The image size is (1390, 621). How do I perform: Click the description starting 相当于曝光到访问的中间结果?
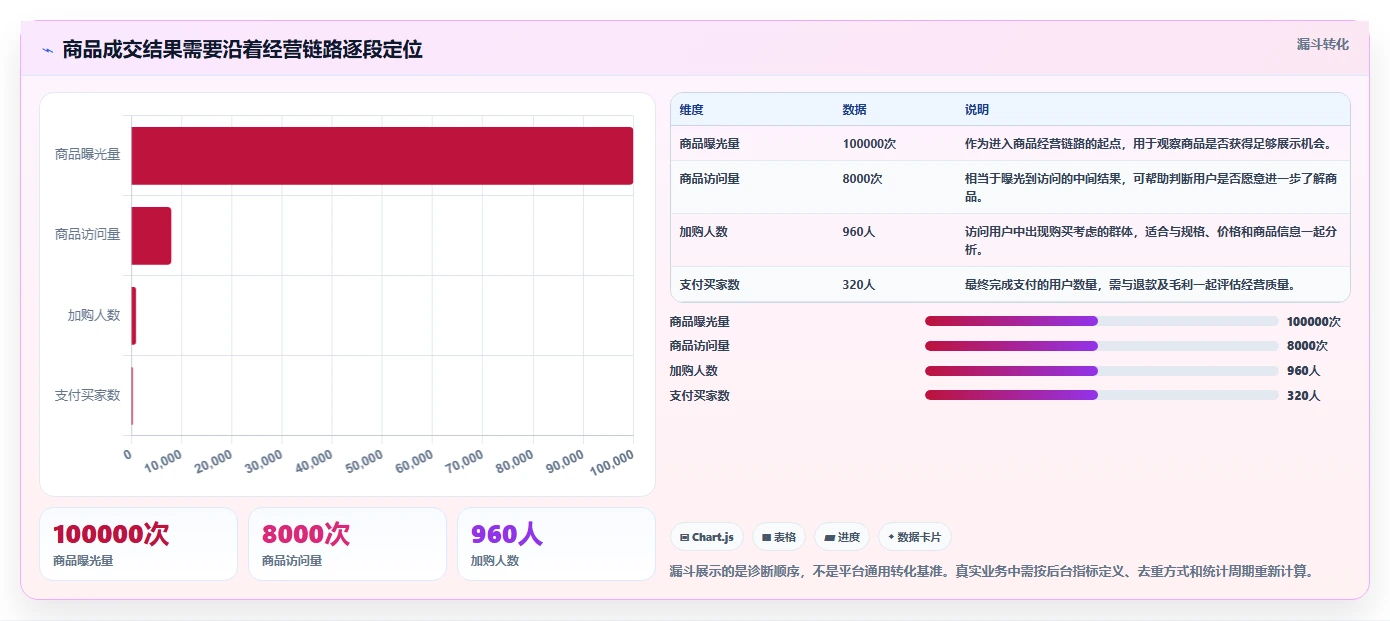(1152, 188)
